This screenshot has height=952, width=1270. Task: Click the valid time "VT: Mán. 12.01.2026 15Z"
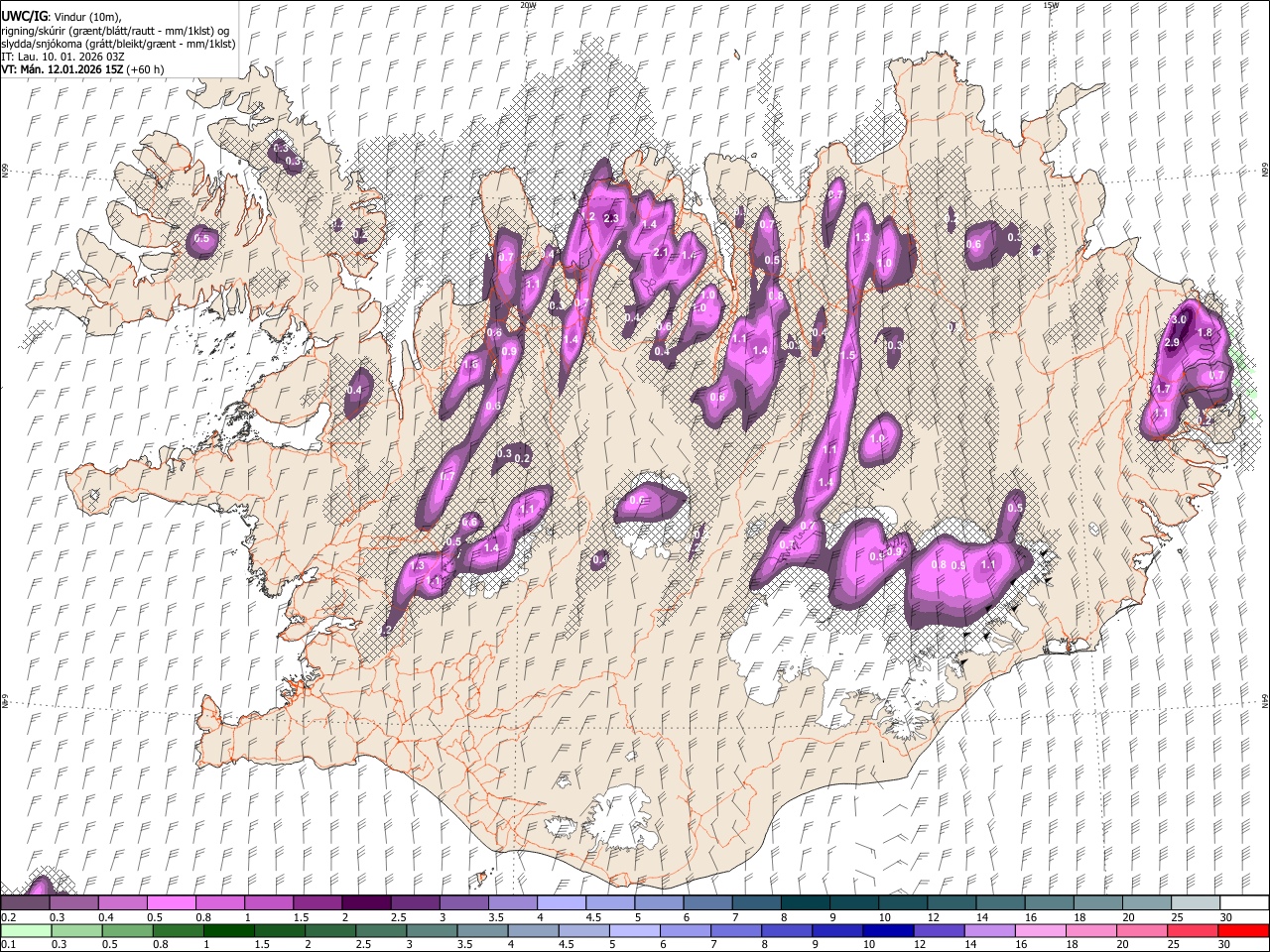[61, 69]
